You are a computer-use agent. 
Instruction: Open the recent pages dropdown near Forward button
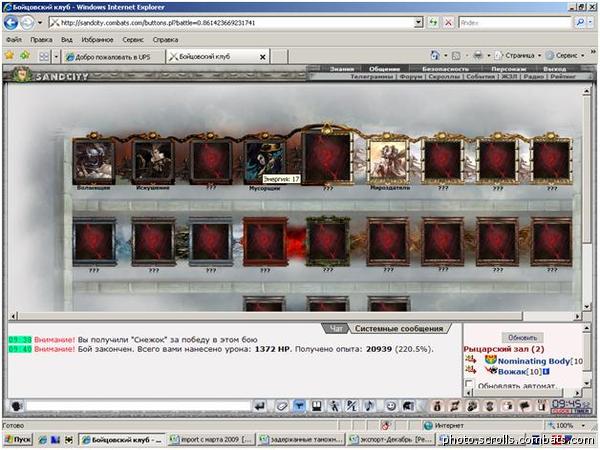40,23
